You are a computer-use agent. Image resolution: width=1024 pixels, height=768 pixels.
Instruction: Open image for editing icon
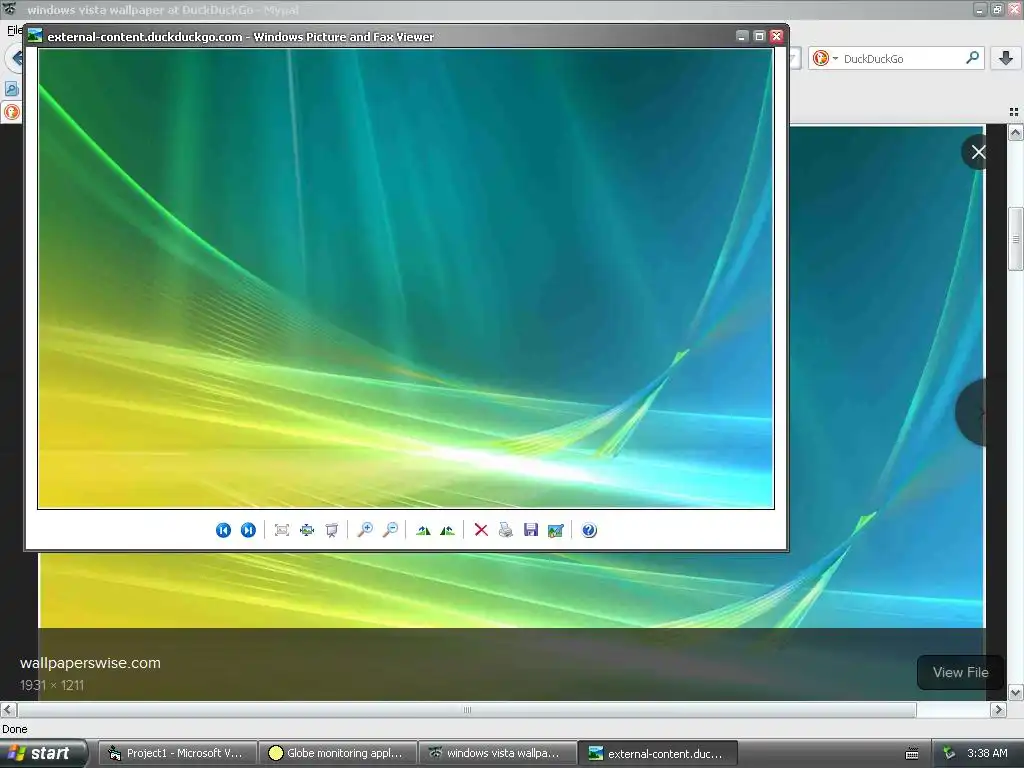click(x=556, y=530)
